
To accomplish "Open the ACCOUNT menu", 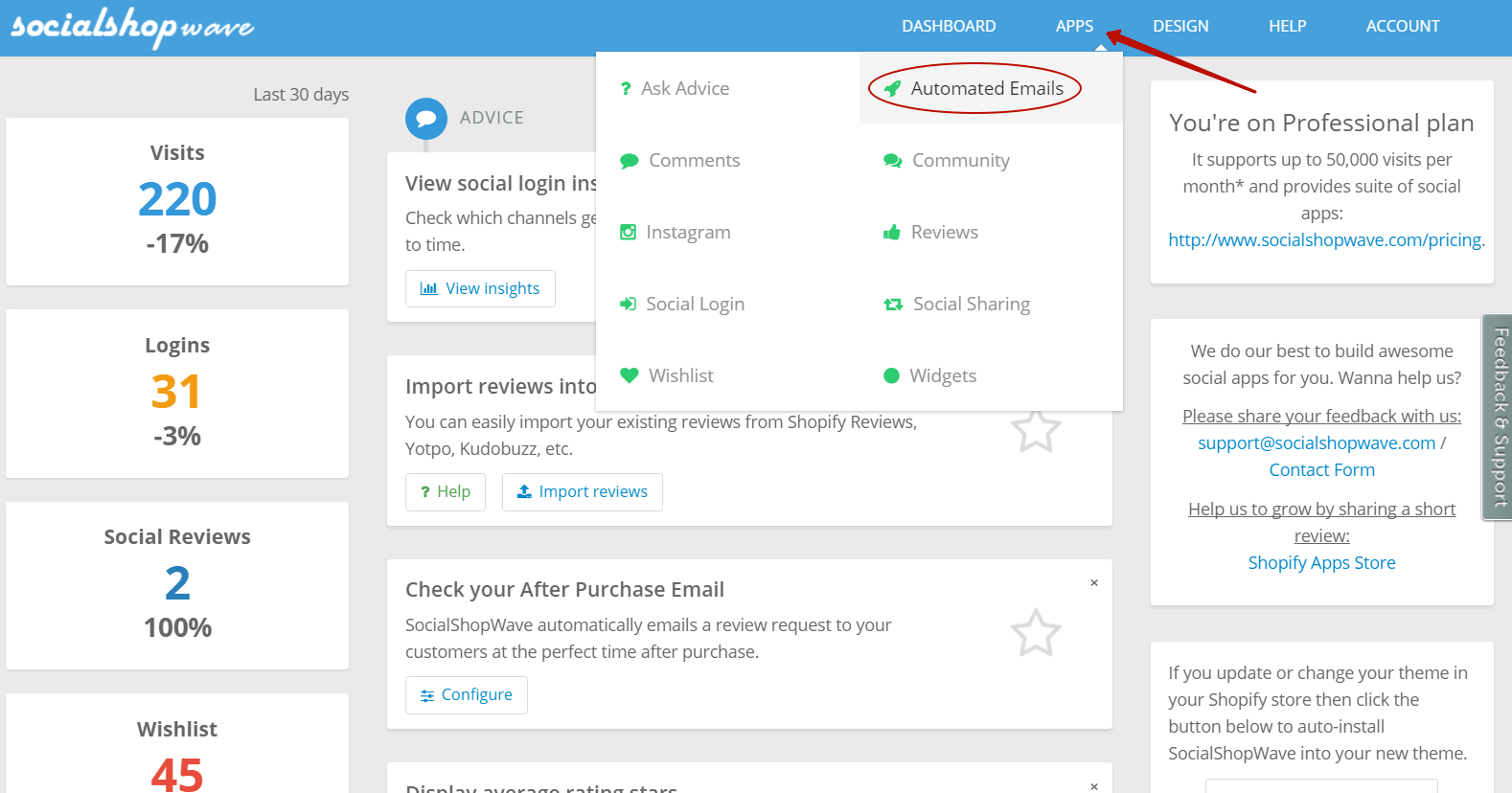I will click(x=1403, y=26).
